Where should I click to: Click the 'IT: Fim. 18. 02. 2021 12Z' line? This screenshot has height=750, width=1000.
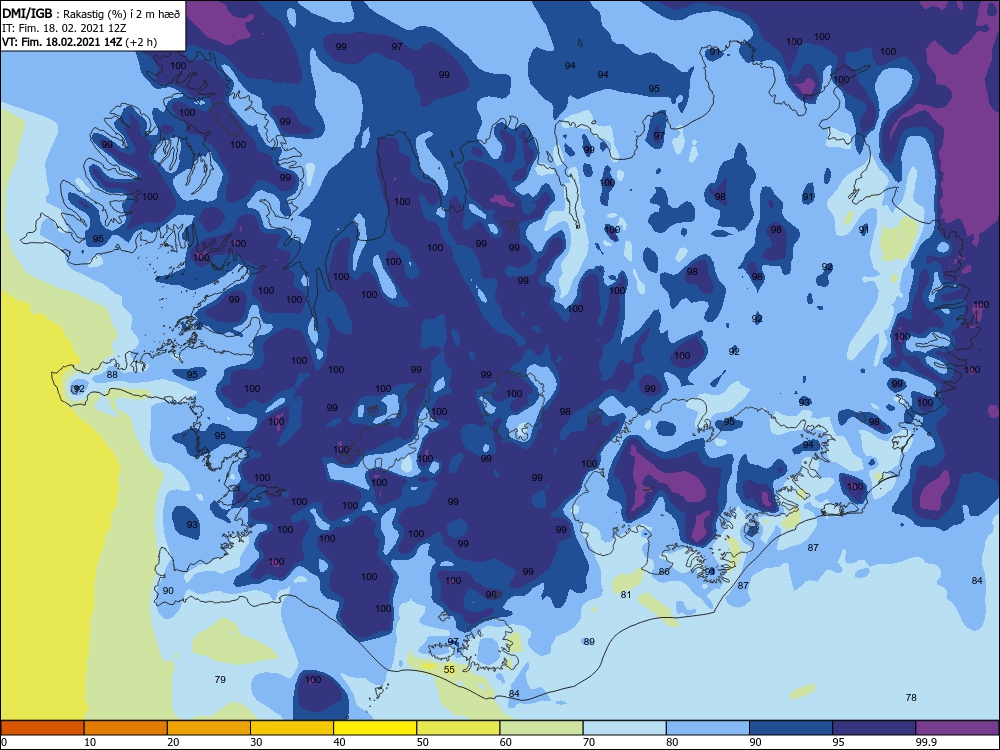pos(64,28)
